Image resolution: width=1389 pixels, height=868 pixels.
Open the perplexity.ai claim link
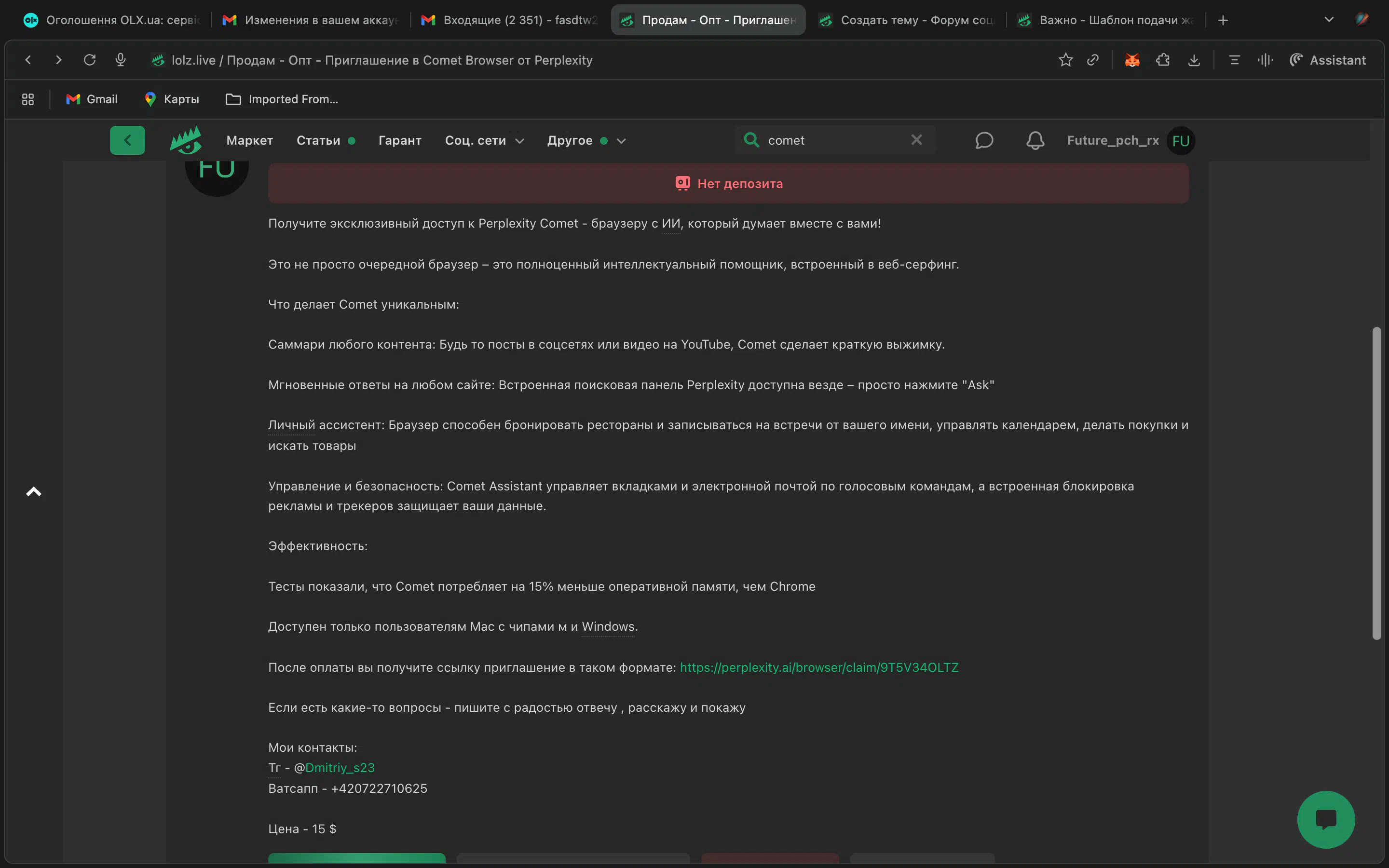pos(819,667)
